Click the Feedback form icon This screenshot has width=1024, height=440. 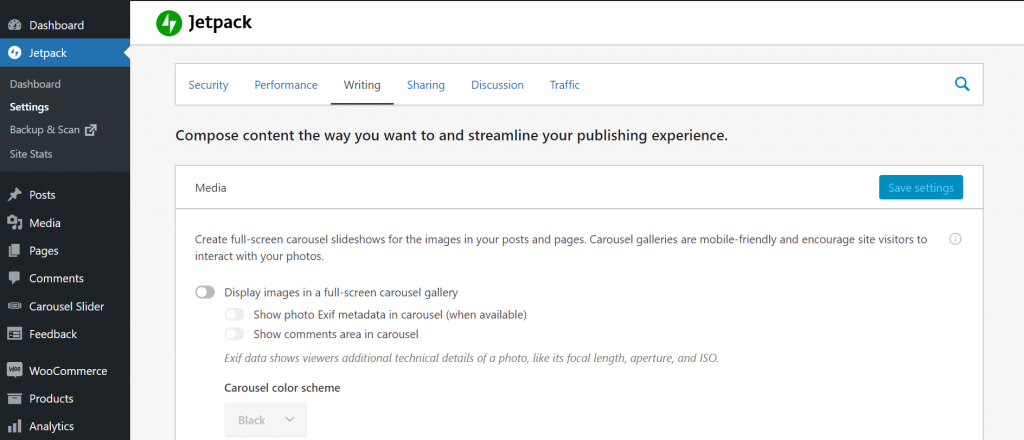click(14, 334)
